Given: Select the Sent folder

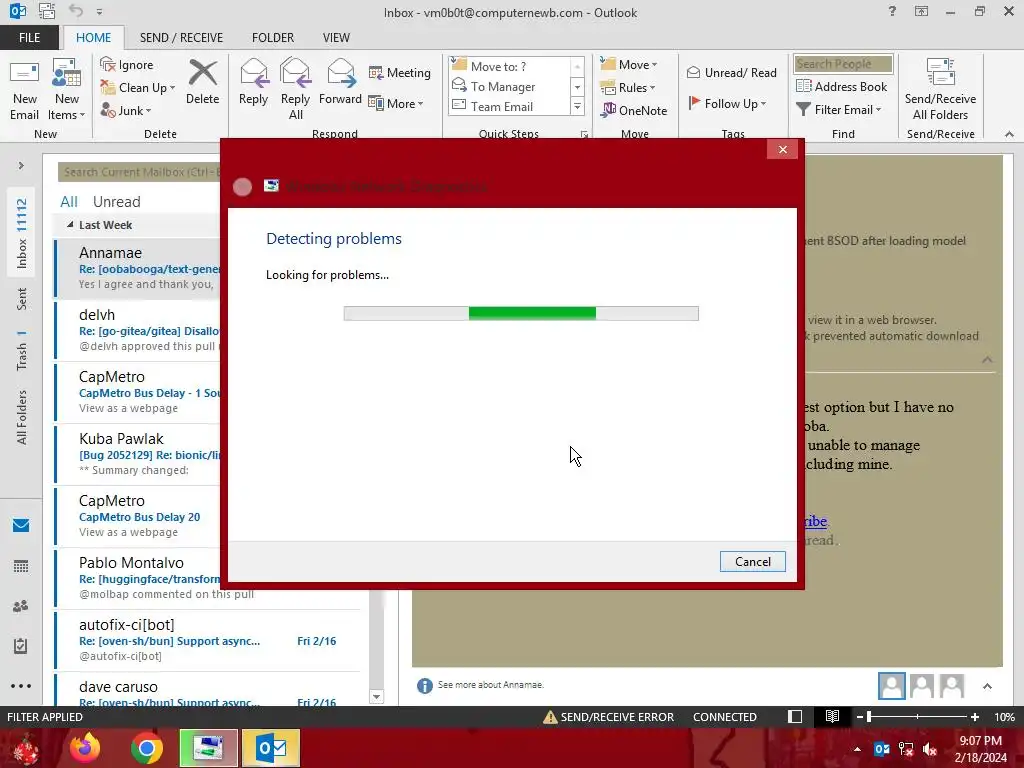Looking at the screenshot, I should [x=22, y=299].
